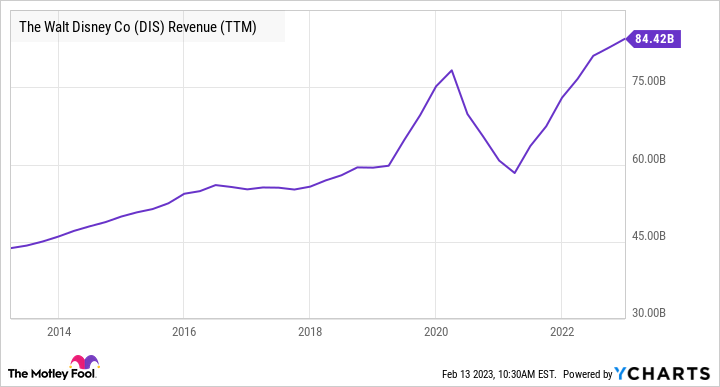The image size is (720, 387).
Task: Click the 2018 x-axis label
Action: (310, 331)
